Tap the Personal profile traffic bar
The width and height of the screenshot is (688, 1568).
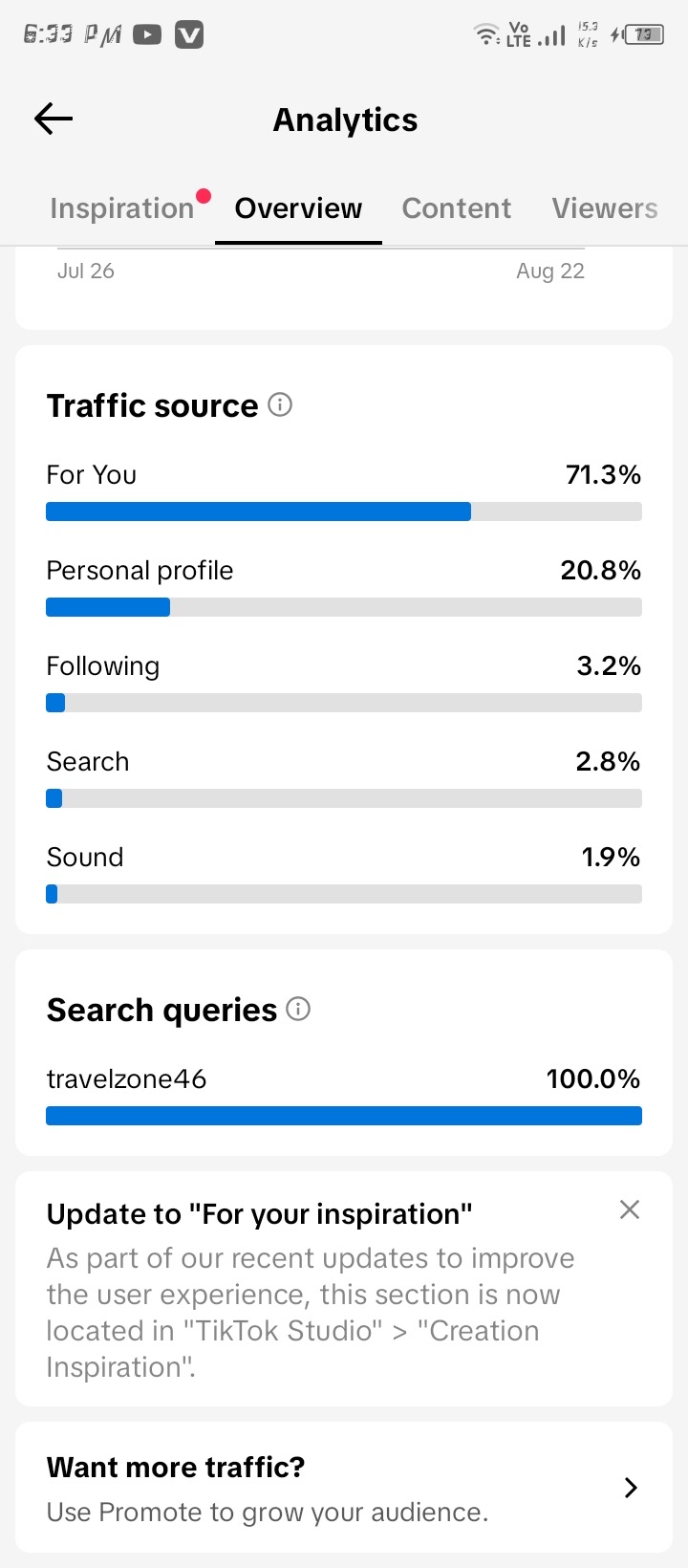[344, 607]
